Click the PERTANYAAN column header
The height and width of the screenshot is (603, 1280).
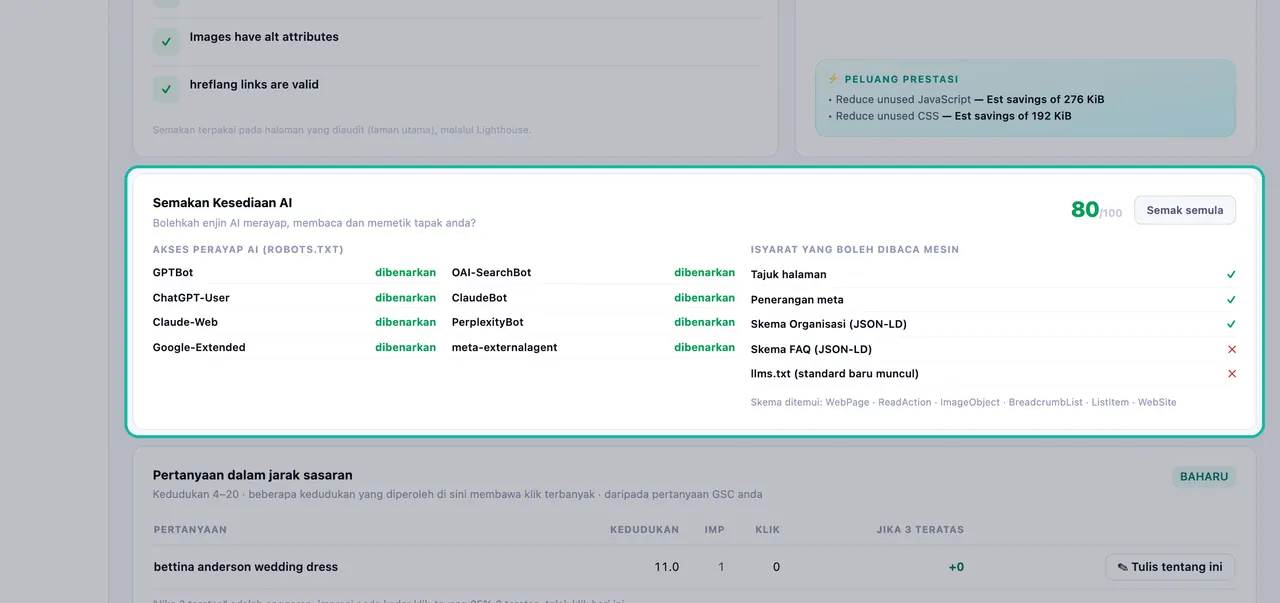click(x=191, y=530)
